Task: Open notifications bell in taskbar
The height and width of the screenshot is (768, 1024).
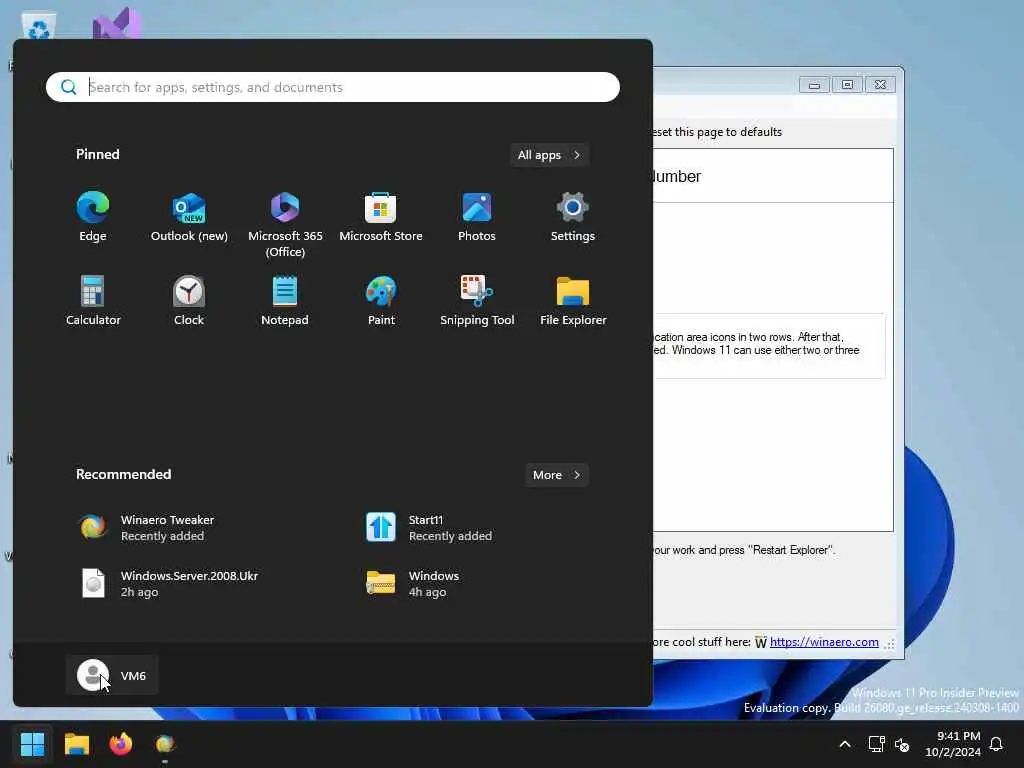Action: click(996, 744)
